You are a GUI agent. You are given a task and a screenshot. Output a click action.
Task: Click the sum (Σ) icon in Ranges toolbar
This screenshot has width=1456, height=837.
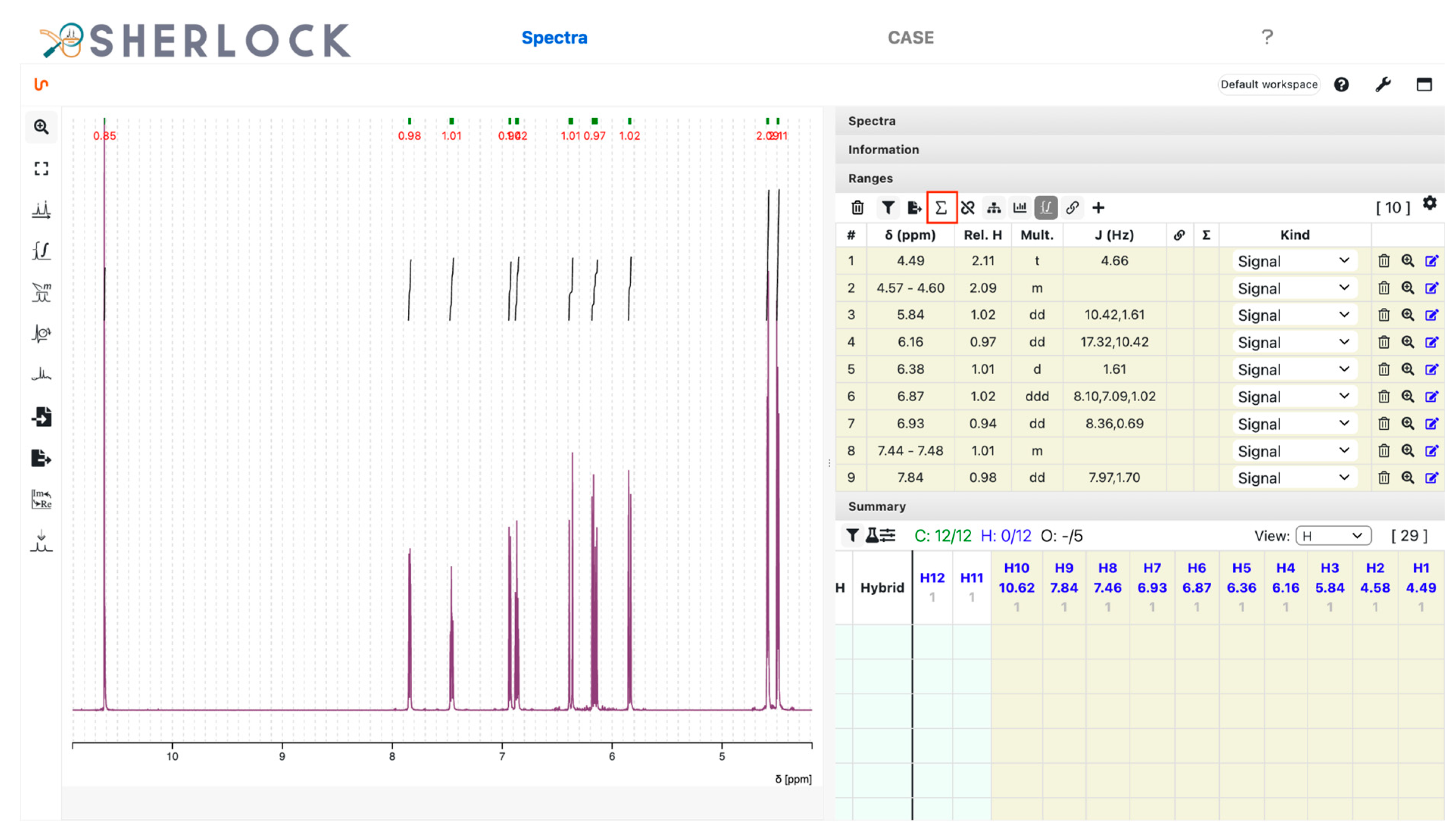point(941,207)
